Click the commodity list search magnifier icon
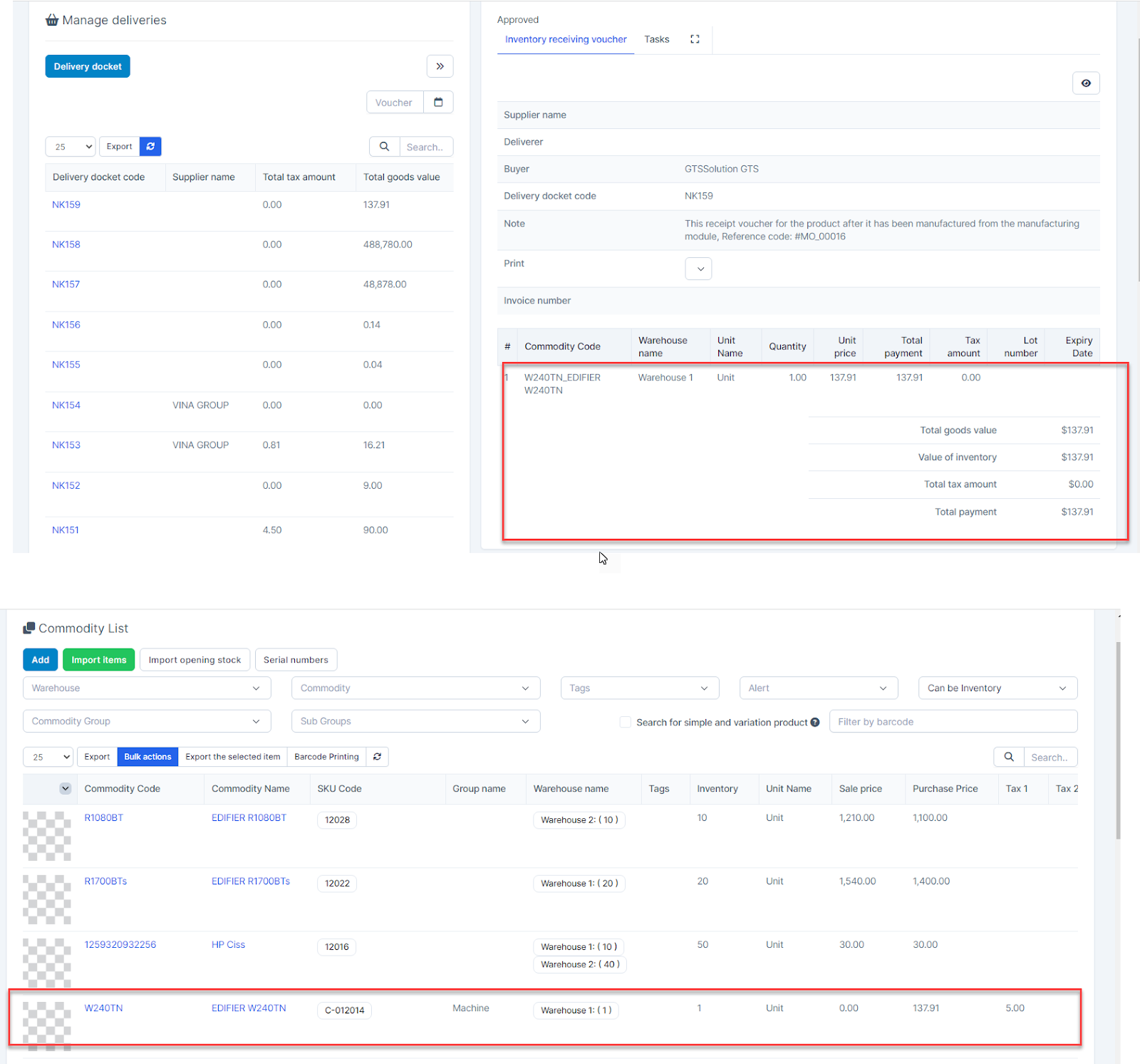This screenshot has height=1064, width=1140. 1008,757
